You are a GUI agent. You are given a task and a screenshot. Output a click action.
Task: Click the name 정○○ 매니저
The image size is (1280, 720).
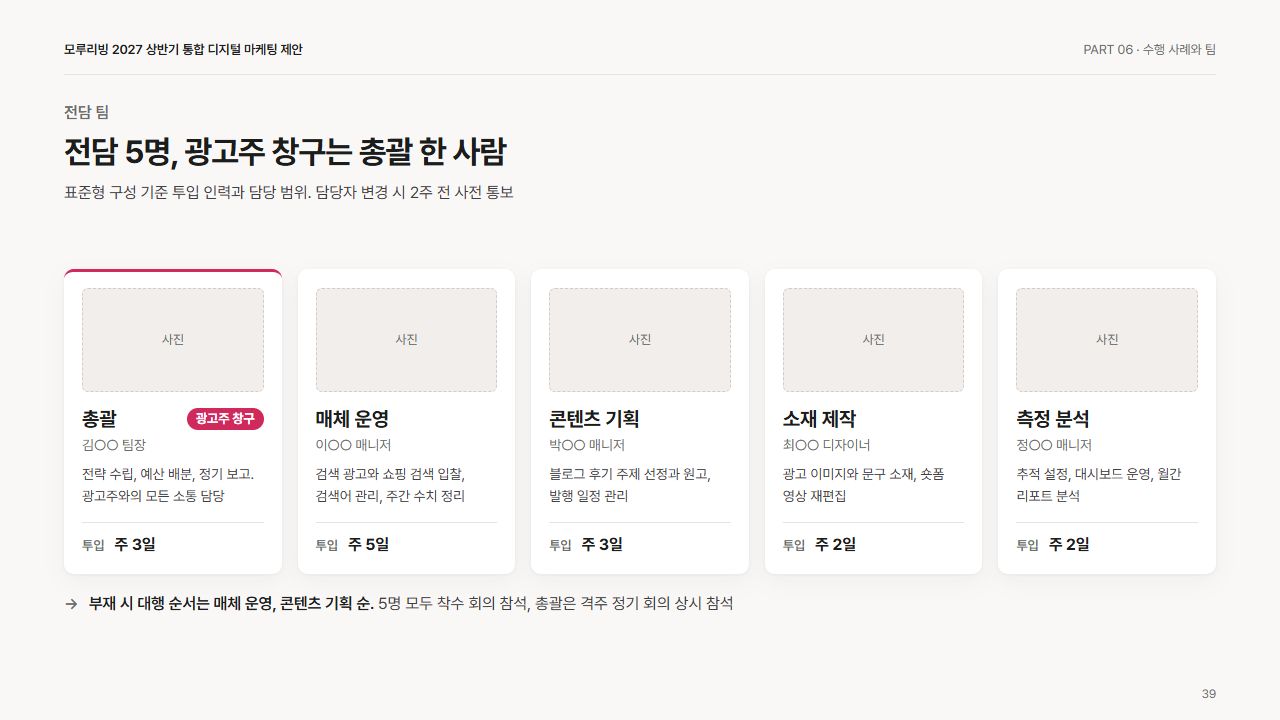click(x=1054, y=445)
